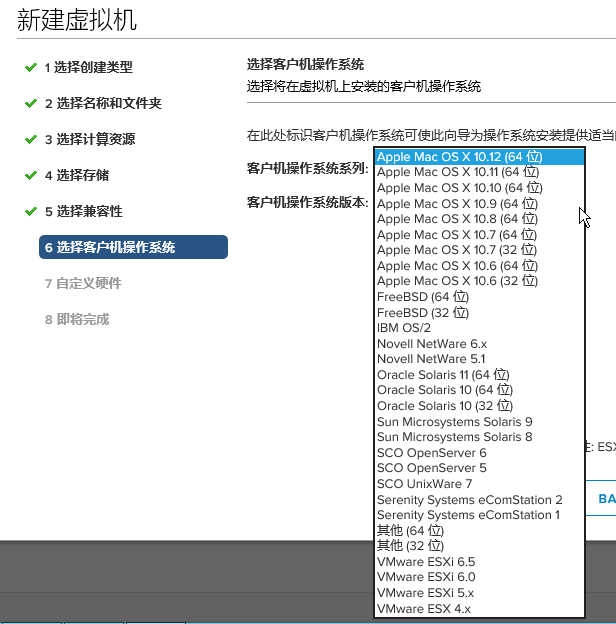Choose Apple Mac OS X 10.10 (64 位)

(480, 188)
